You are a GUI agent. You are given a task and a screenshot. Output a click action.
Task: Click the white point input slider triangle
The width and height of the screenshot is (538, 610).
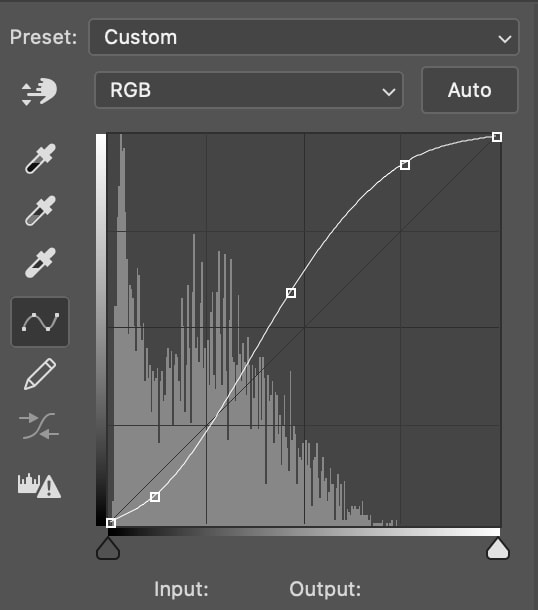coord(498,548)
